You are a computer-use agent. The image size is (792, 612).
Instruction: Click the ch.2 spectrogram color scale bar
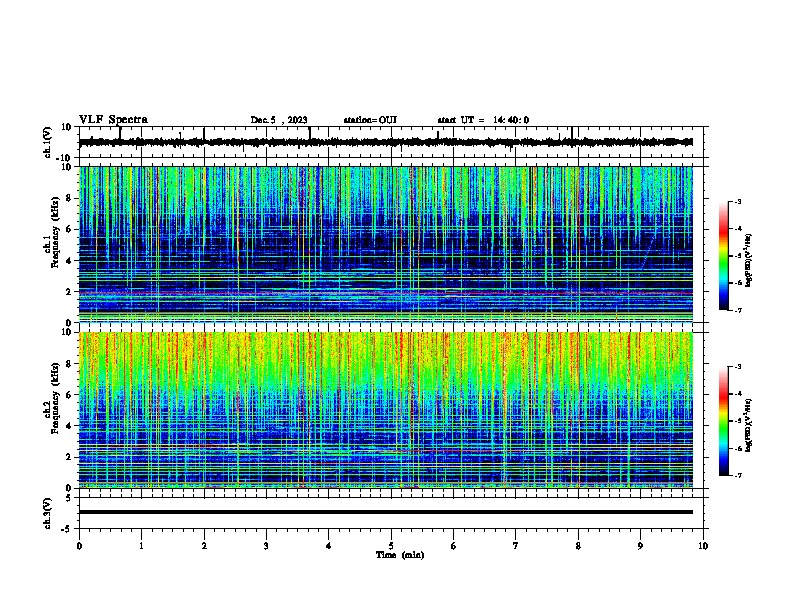click(x=724, y=421)
